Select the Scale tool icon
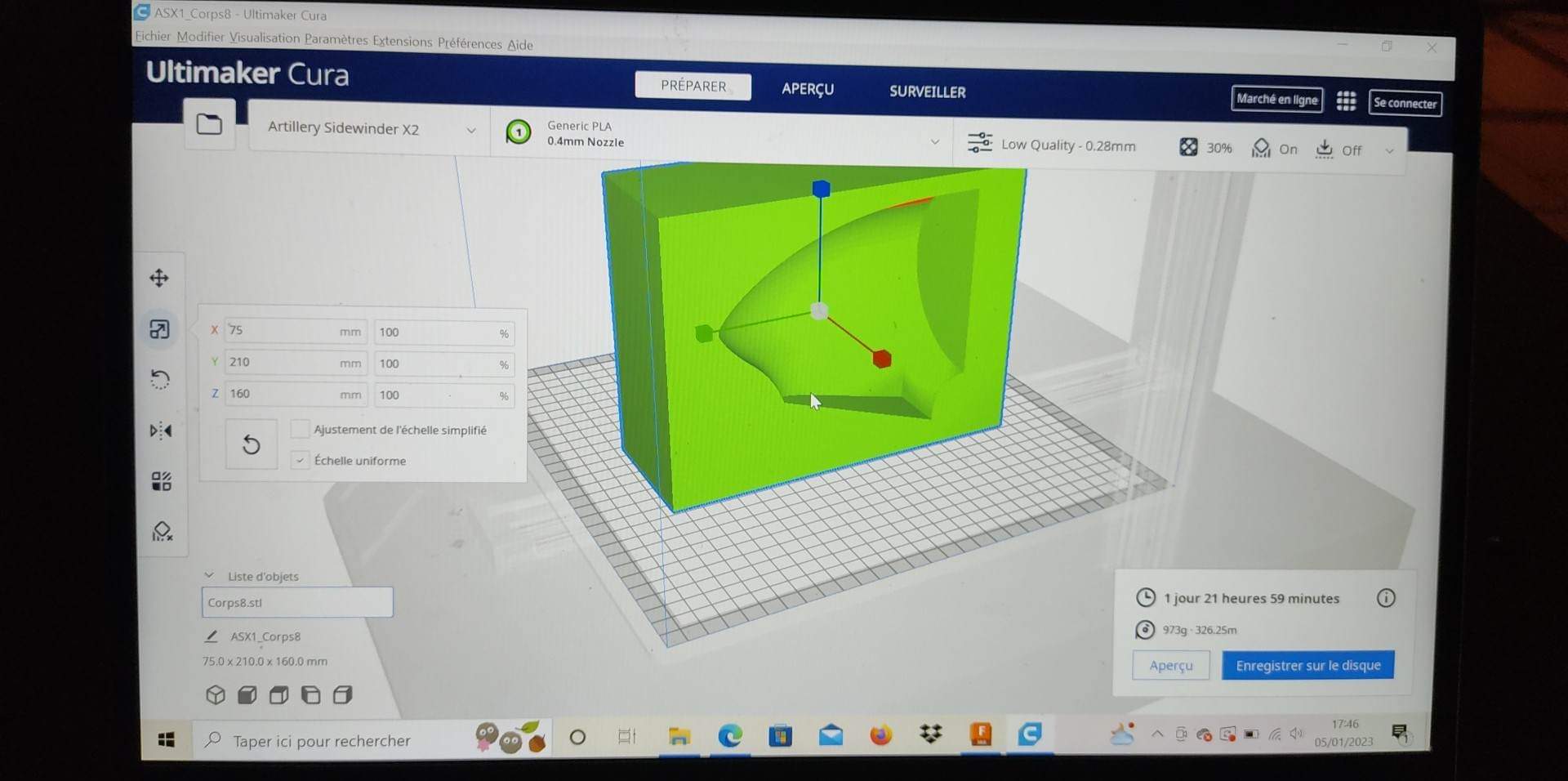The width and height of the screenshot is (1568, 781). [x=159, y=329]
